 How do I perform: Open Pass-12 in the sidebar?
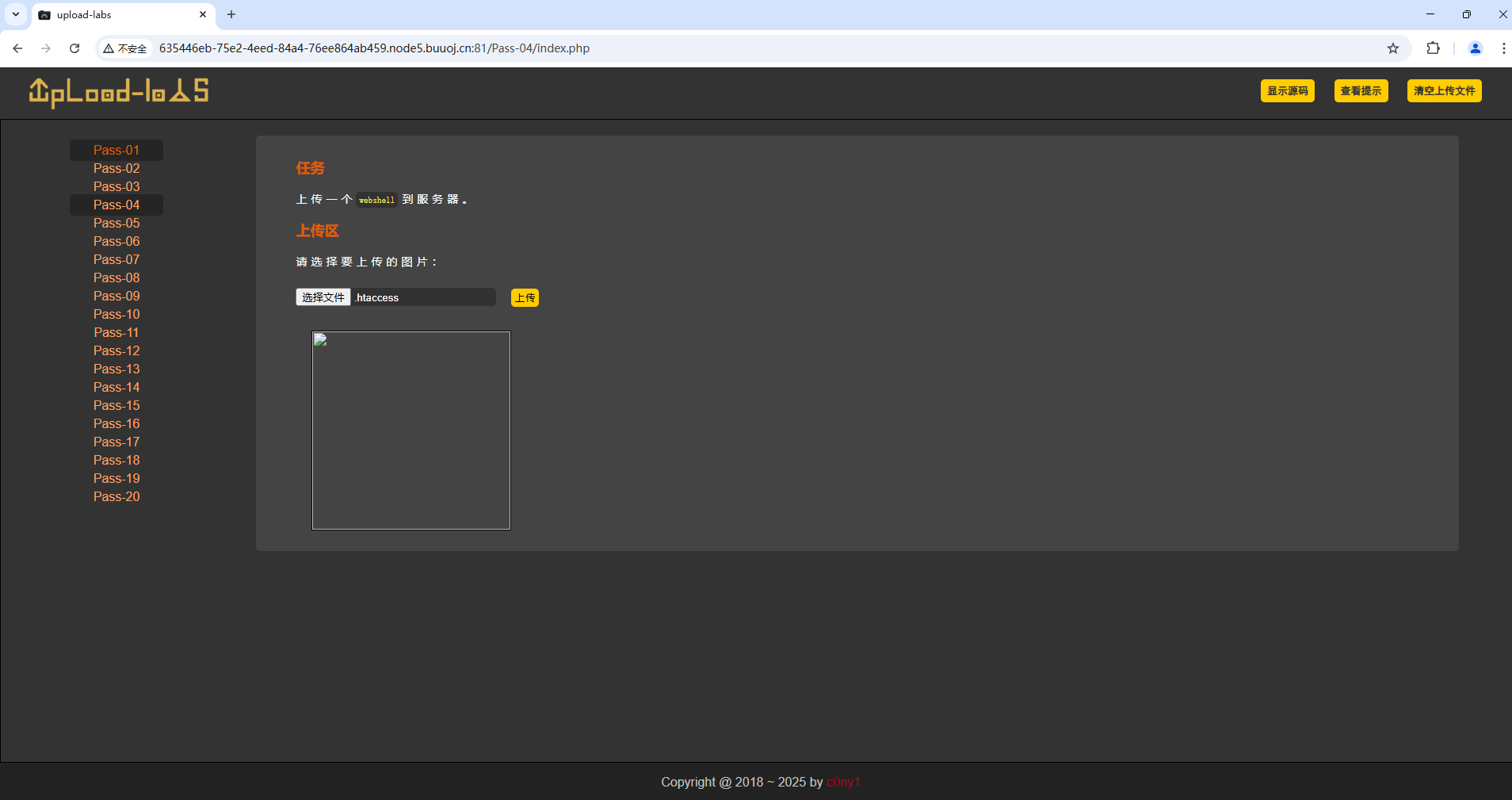coord(116,350)
